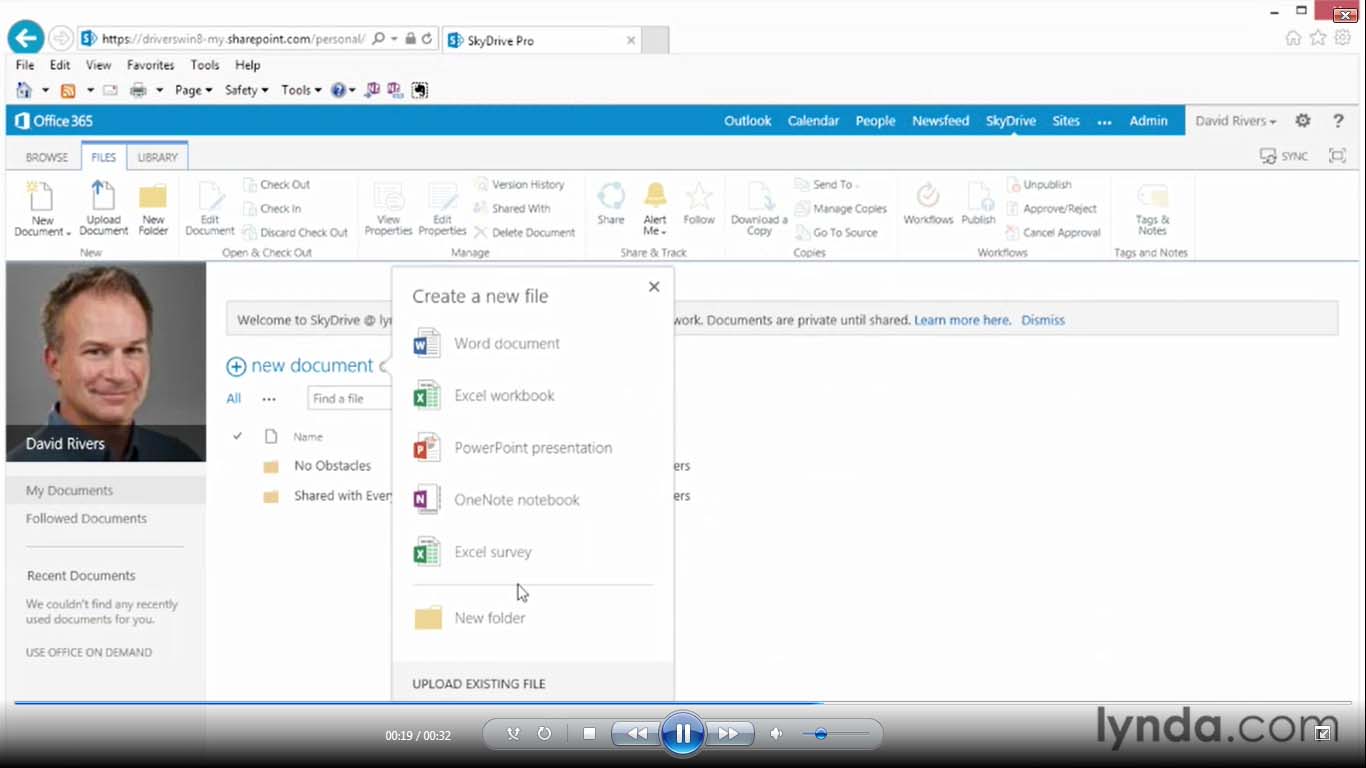The width and height of the screenshot is (1366, 768).
Task: Toggle select-all checkmark in list header
Action: pyautogui.click(x=237, y=436)
